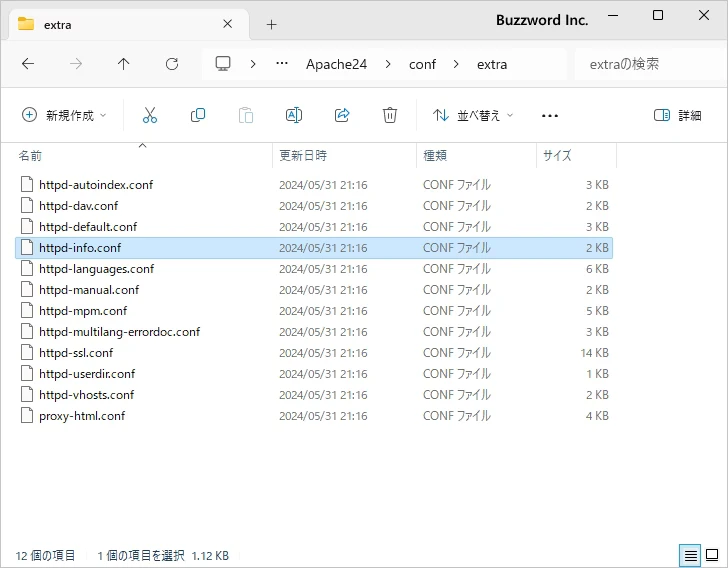
Task: Expand hidden breadcrumb path with ellipsis
Action: [x=280, y=64]
